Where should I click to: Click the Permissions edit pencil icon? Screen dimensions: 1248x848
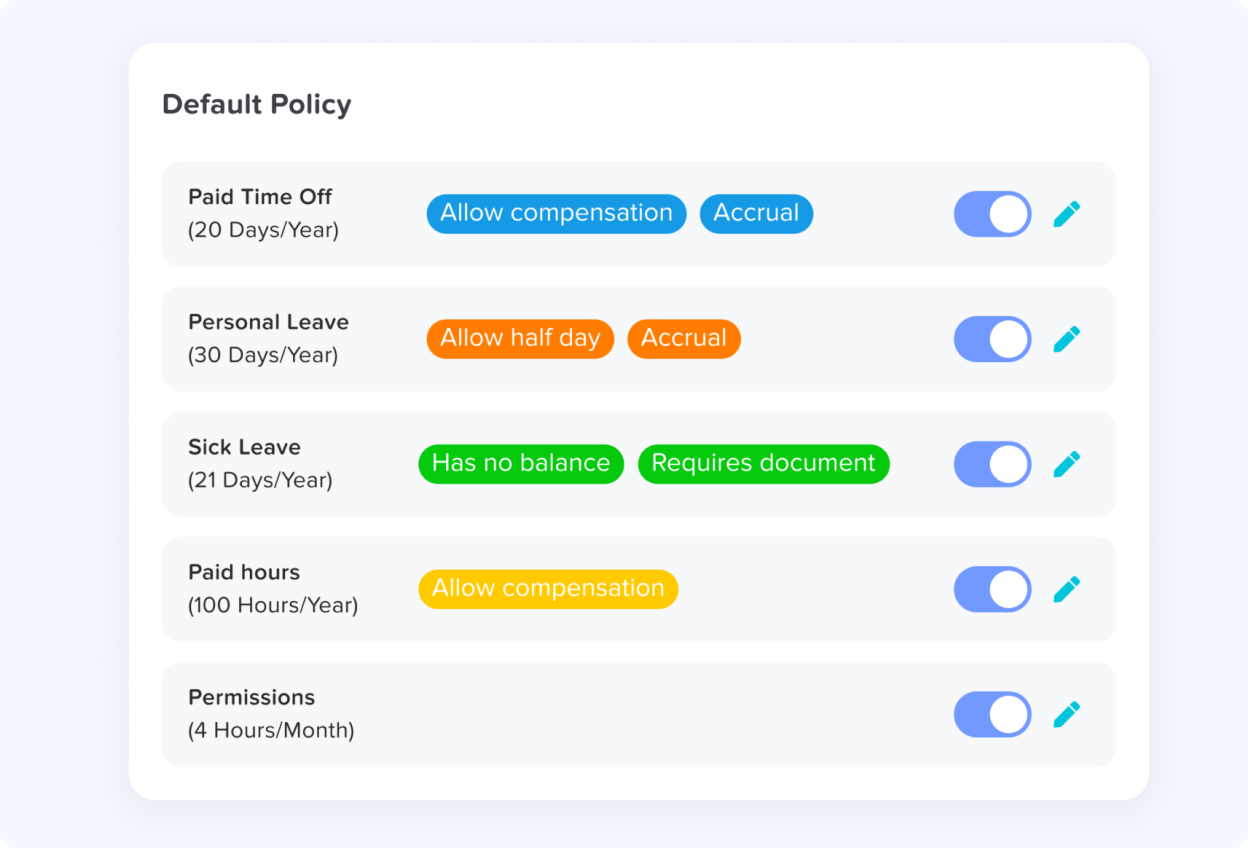(x=1067, y=714)
